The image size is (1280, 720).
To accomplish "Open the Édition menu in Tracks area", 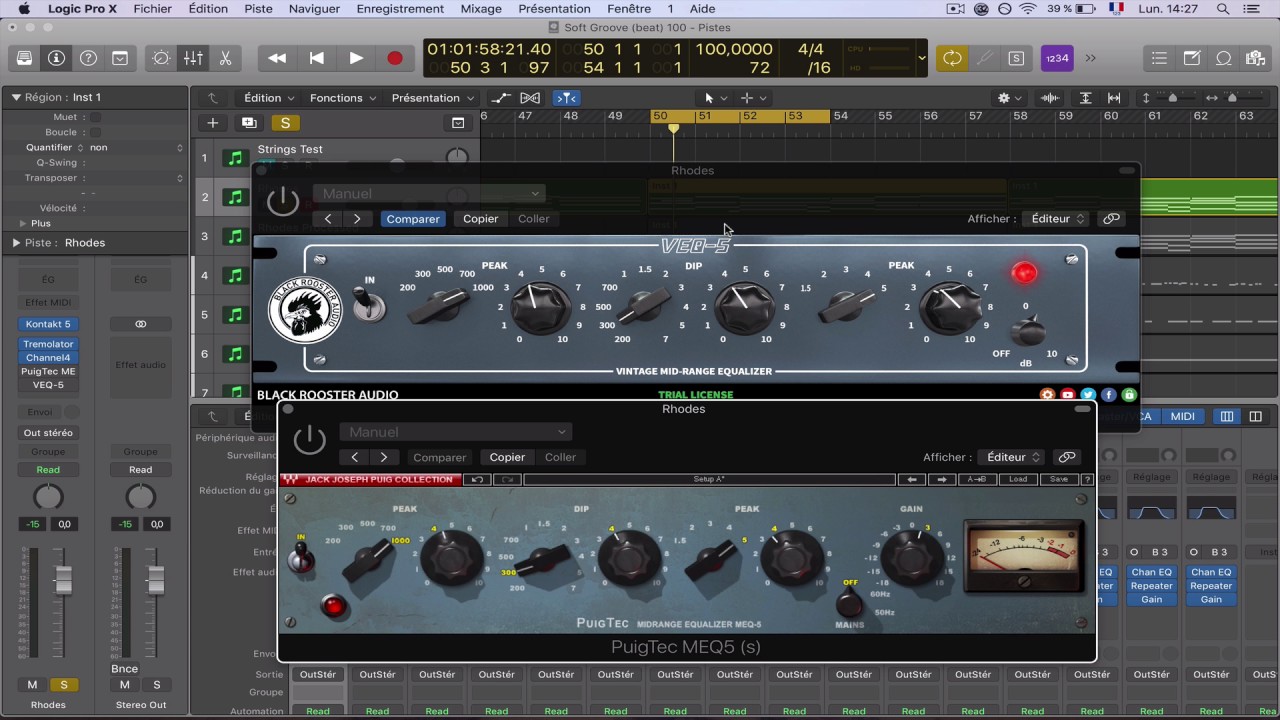I will (x=269, y=98).
